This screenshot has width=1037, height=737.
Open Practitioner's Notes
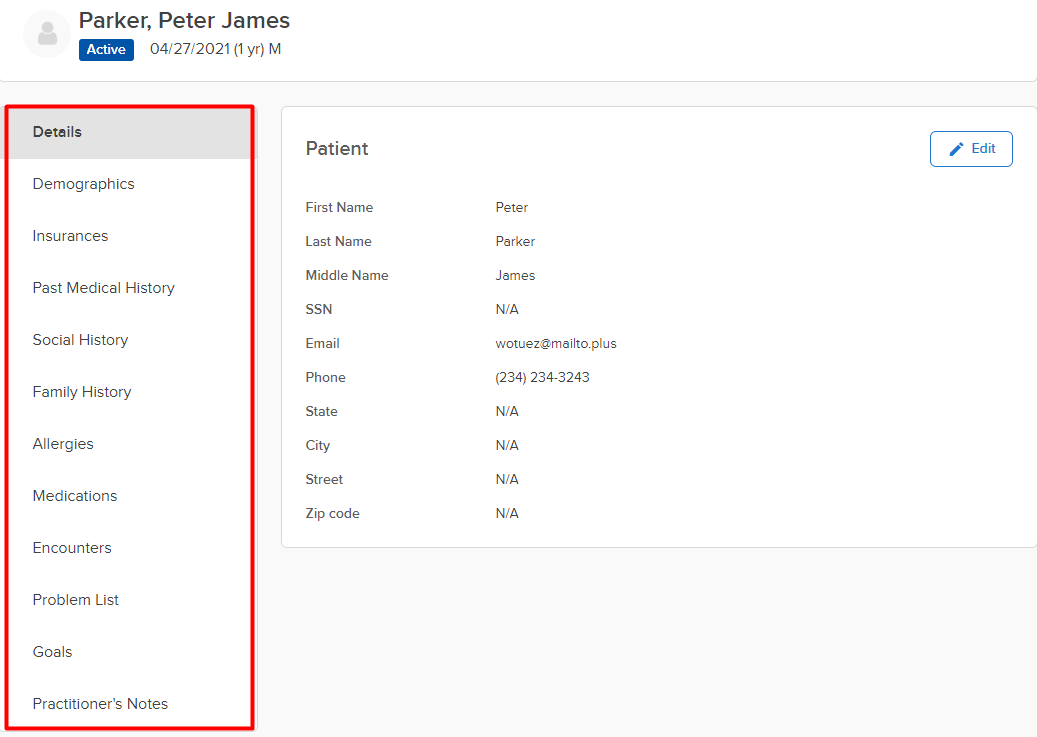(100, 704)
